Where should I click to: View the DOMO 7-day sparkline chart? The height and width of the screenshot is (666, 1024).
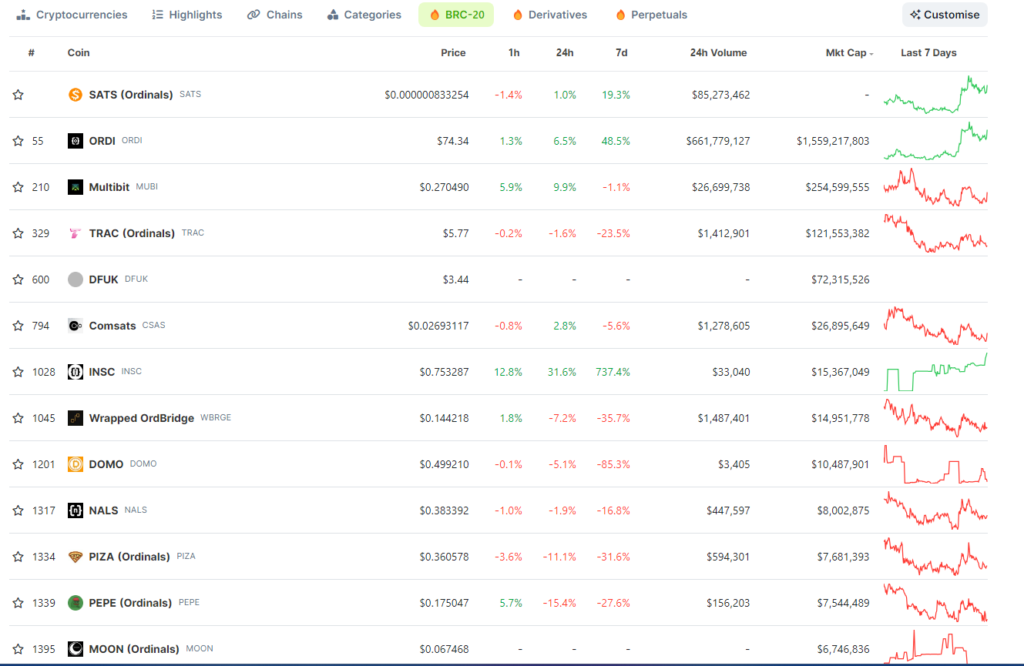tap(935, 464)
